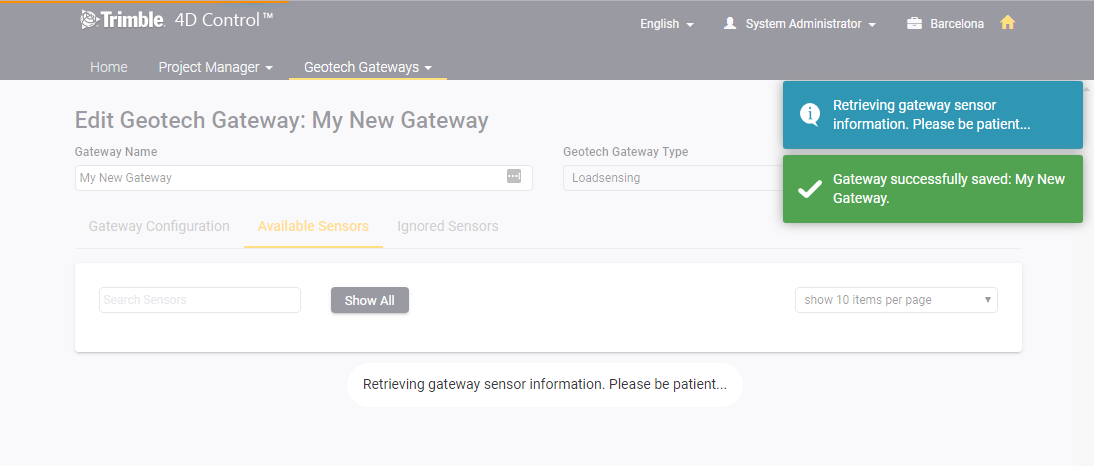This screenshot has height=466, width=1094.
Task: Click the info icon in the blue notification
Action: click(x=809, y=114)
